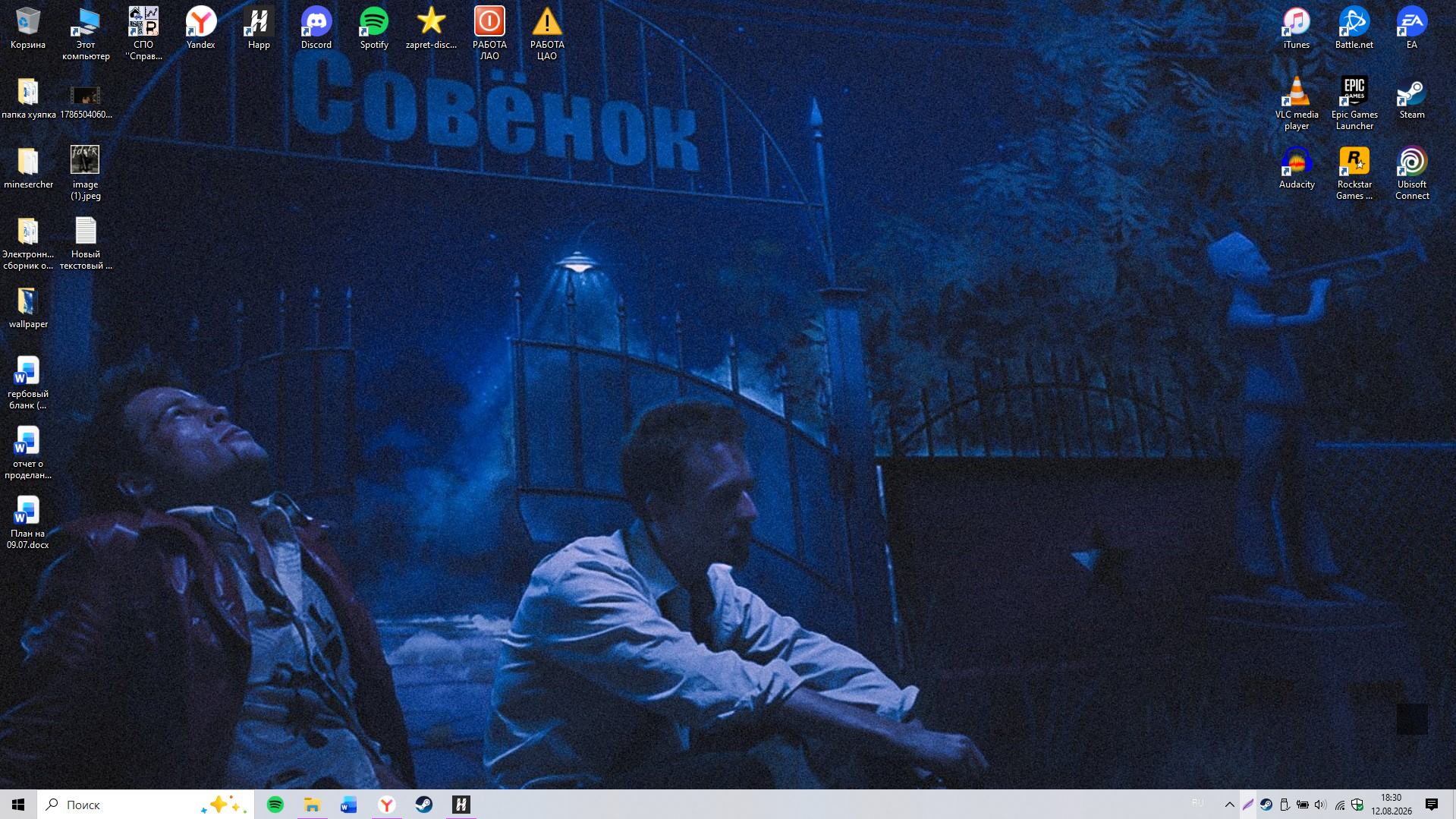Open the volume speaker tray icon
Image resolution: width=1456 pixels, height=819 pixels.
(x=1321, y=805)
